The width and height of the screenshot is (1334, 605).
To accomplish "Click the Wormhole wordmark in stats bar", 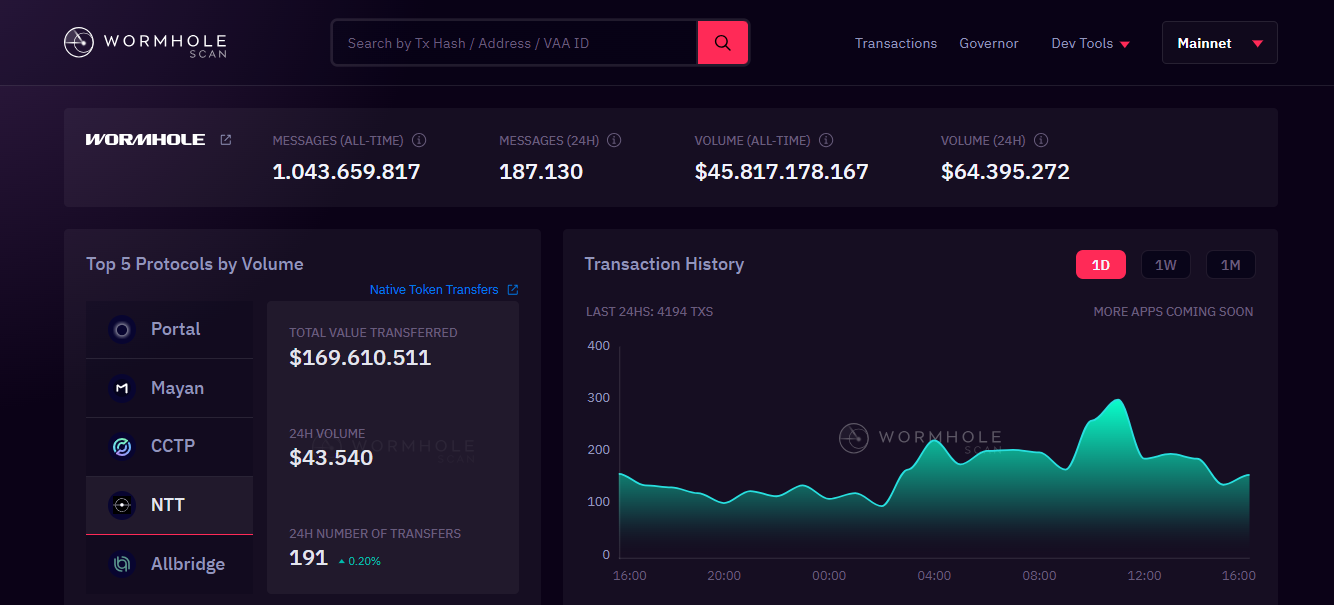I will click(146, 140).
